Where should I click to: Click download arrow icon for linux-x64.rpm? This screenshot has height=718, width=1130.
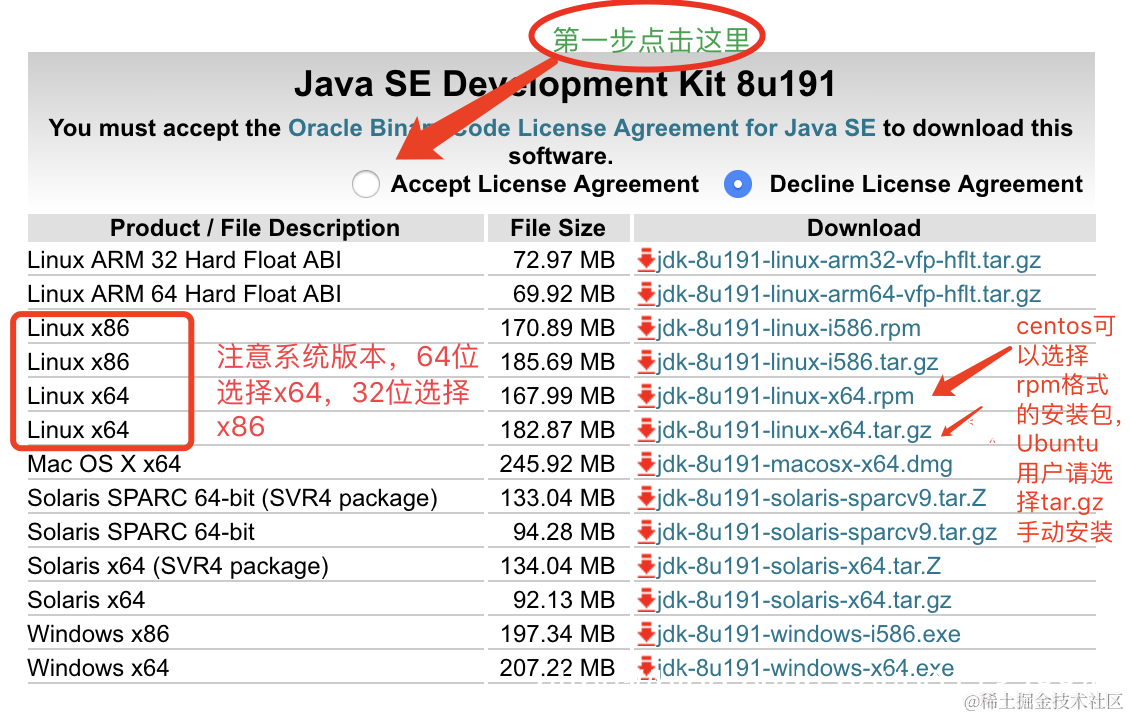646,396
